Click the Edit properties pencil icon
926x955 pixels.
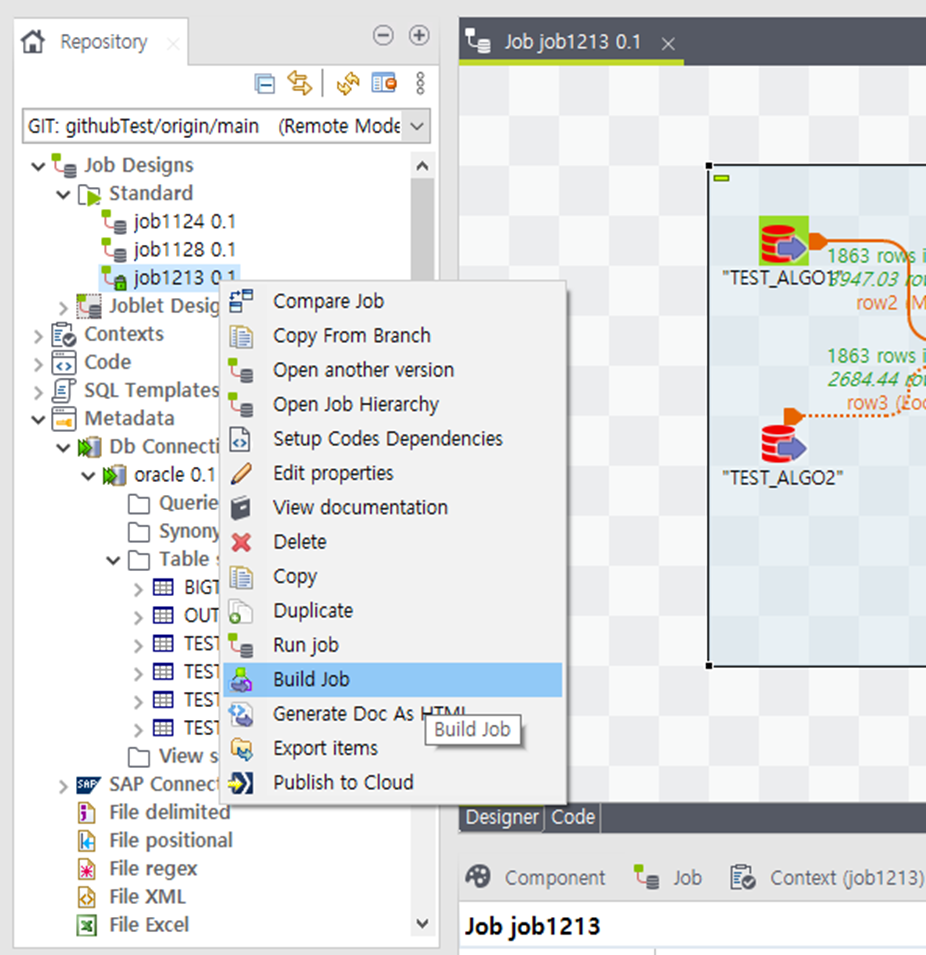click(241, 473)
